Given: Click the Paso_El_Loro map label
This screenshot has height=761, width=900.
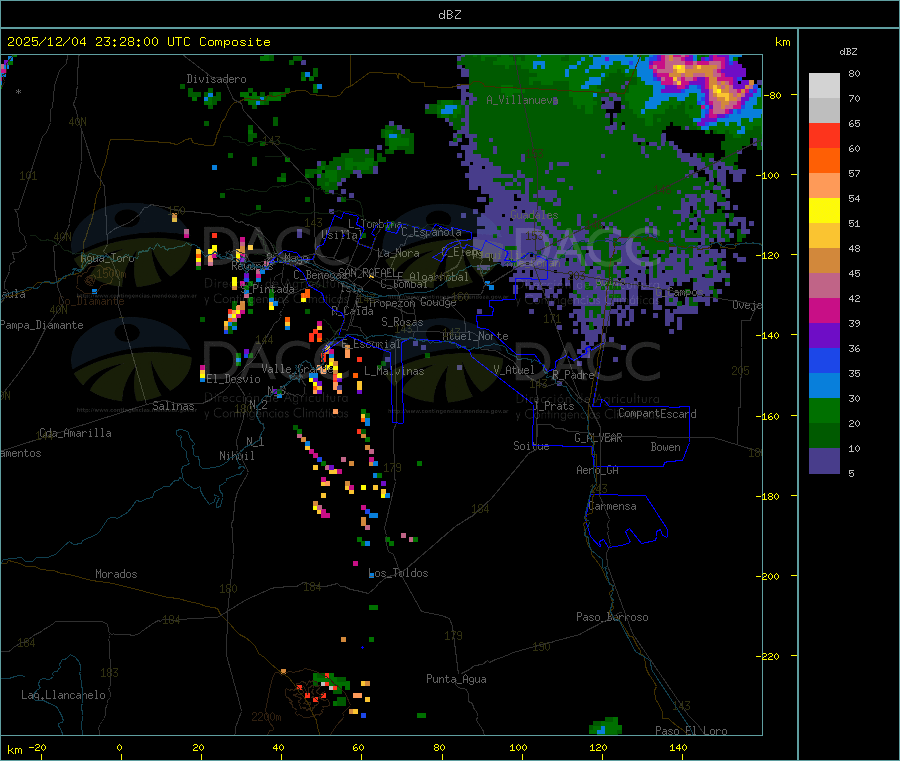Looking at the screenshot, I should (691, 731).
